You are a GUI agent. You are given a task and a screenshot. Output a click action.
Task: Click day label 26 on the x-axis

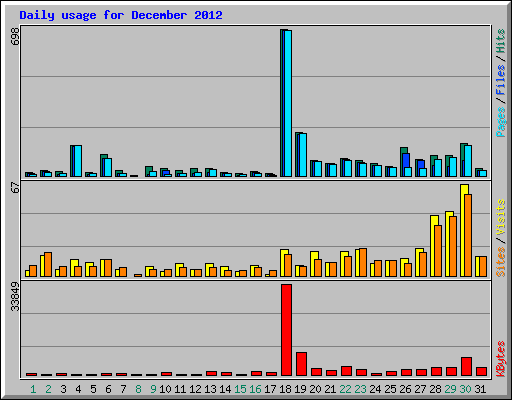point(405,389)
